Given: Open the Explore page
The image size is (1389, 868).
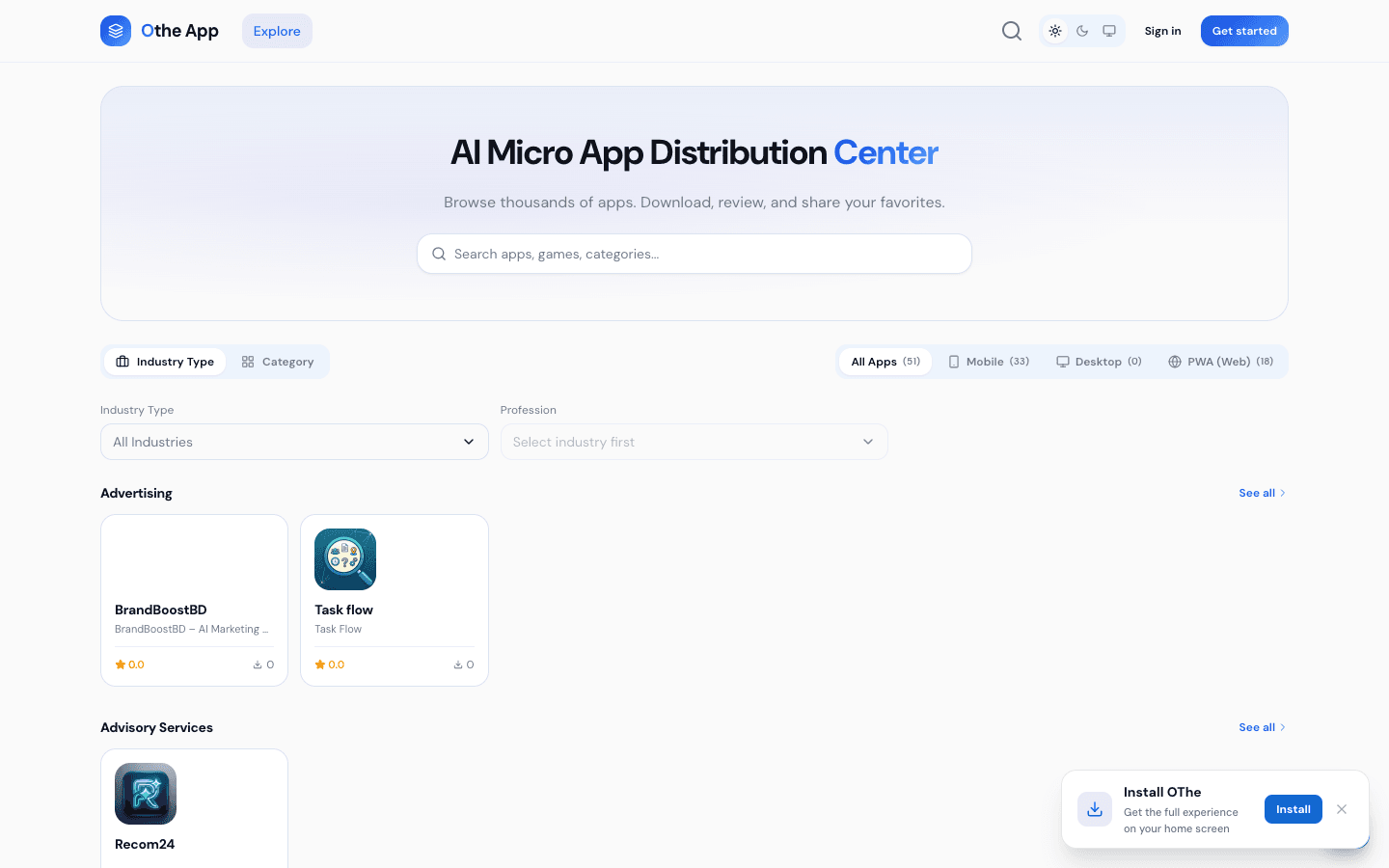Looking at the screenshot, I should point(277,31).
